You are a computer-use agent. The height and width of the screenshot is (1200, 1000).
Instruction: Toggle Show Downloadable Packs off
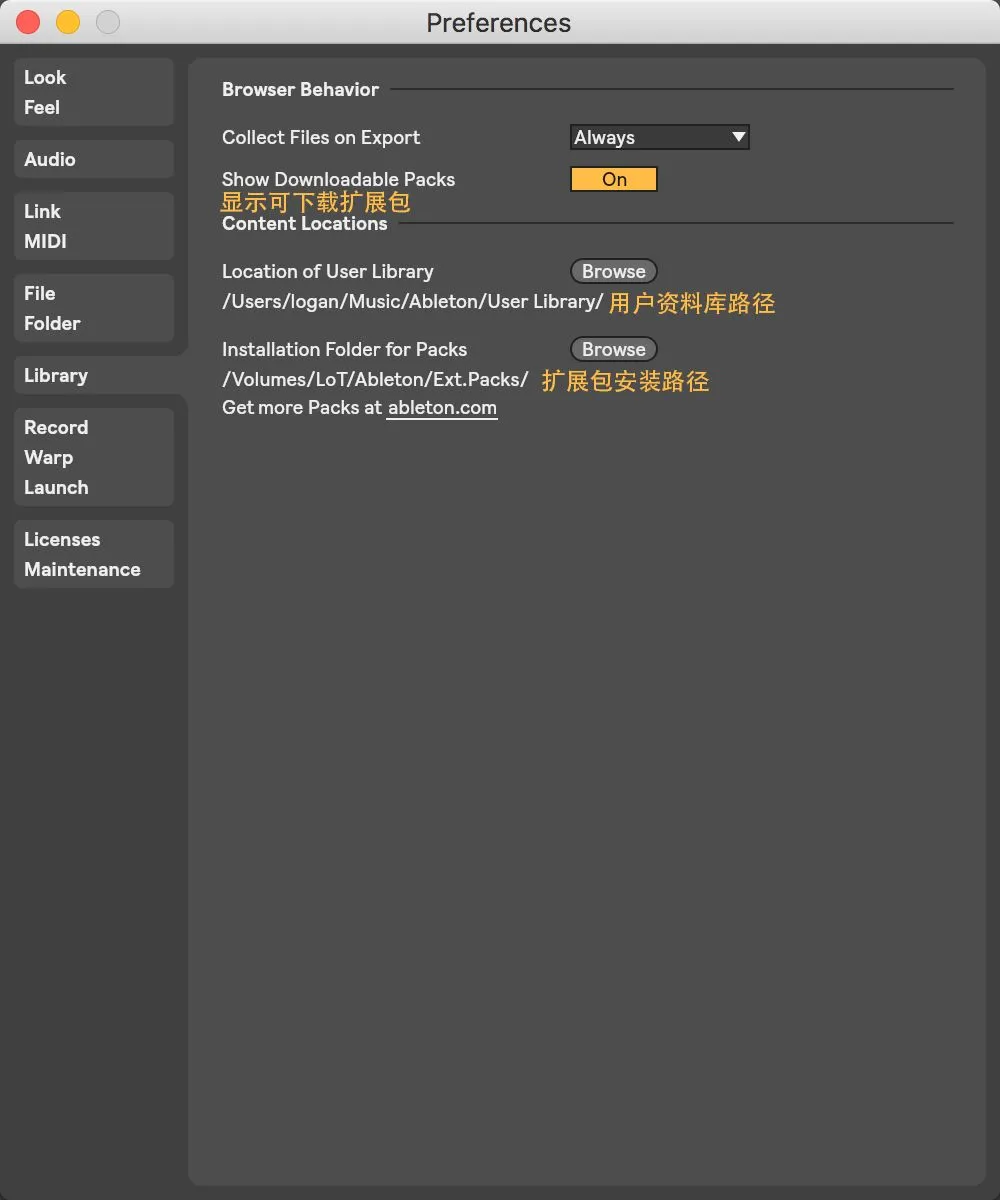pos(613,179)
